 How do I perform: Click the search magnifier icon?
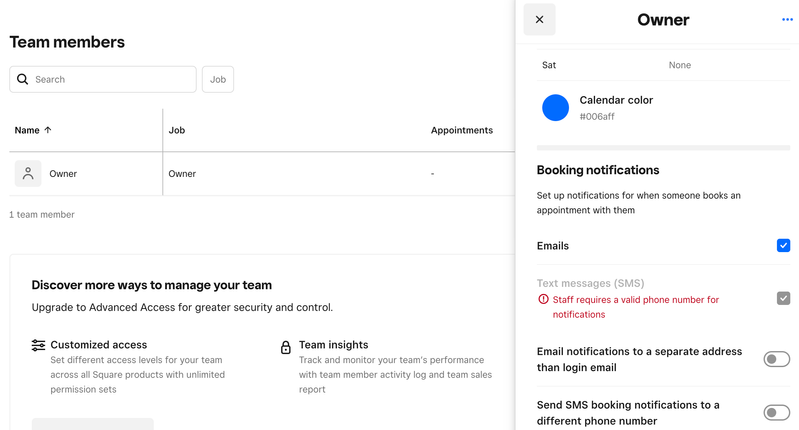pyautogui.click(x=23, y=79)
